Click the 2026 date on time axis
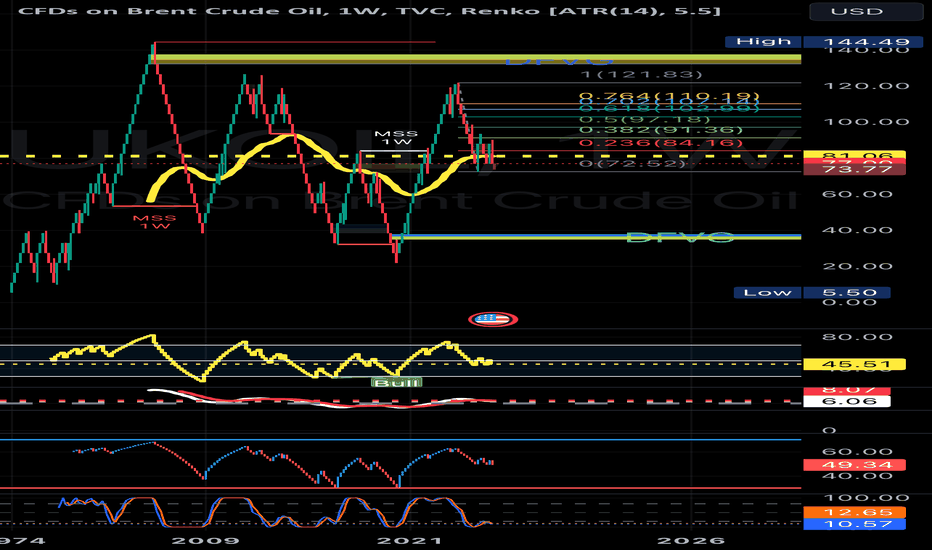The image size is (932, 550). pos(691,540)
